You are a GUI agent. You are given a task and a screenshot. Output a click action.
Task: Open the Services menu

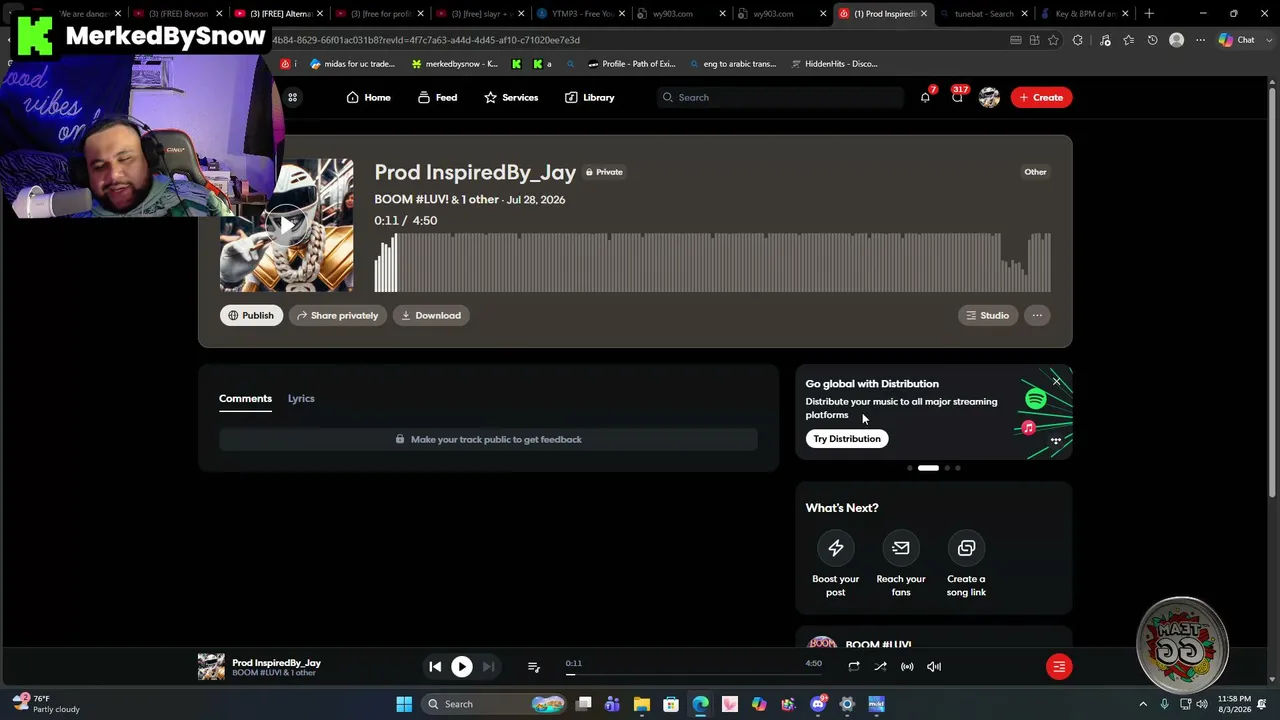tap(511, 97)
